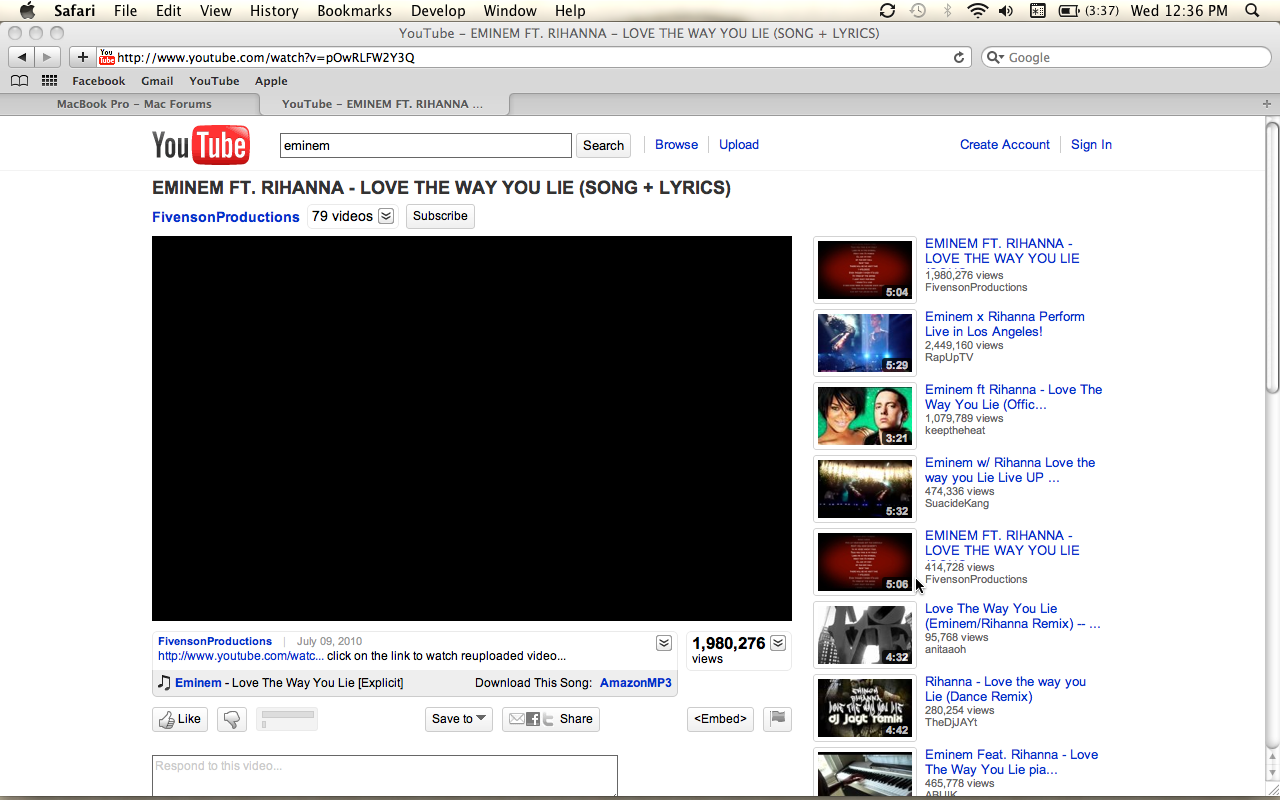Click the Respond to this video box
The image size is (1280, 800).
(385, 776)
